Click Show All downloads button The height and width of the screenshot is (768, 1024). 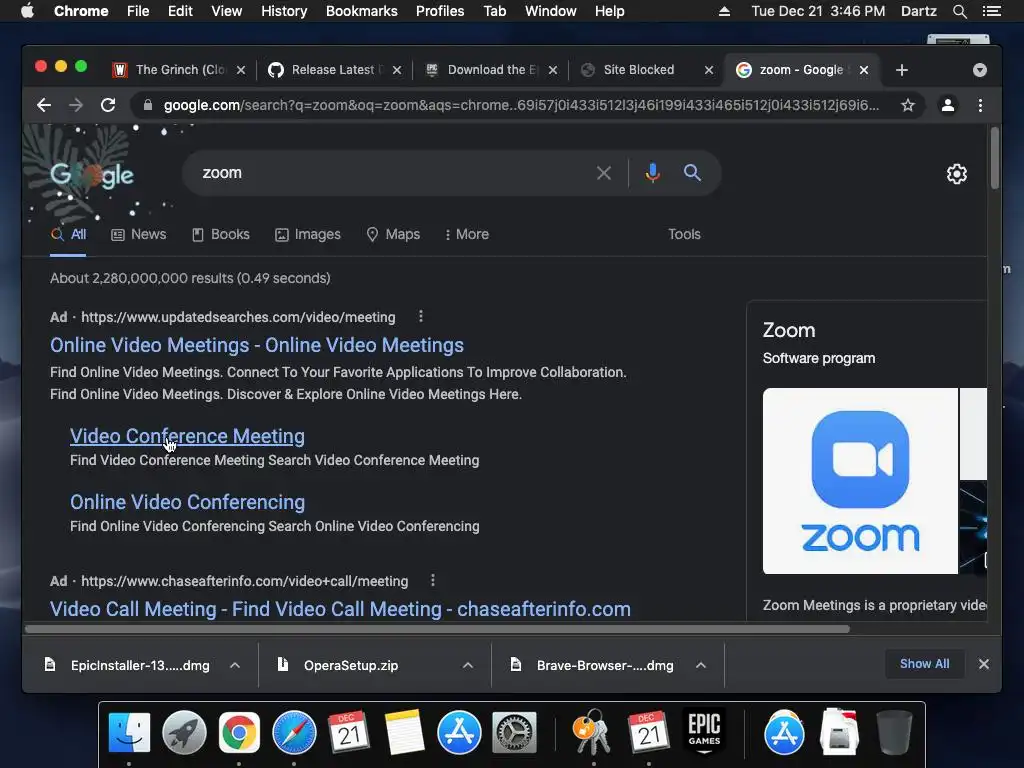[924, 664]
